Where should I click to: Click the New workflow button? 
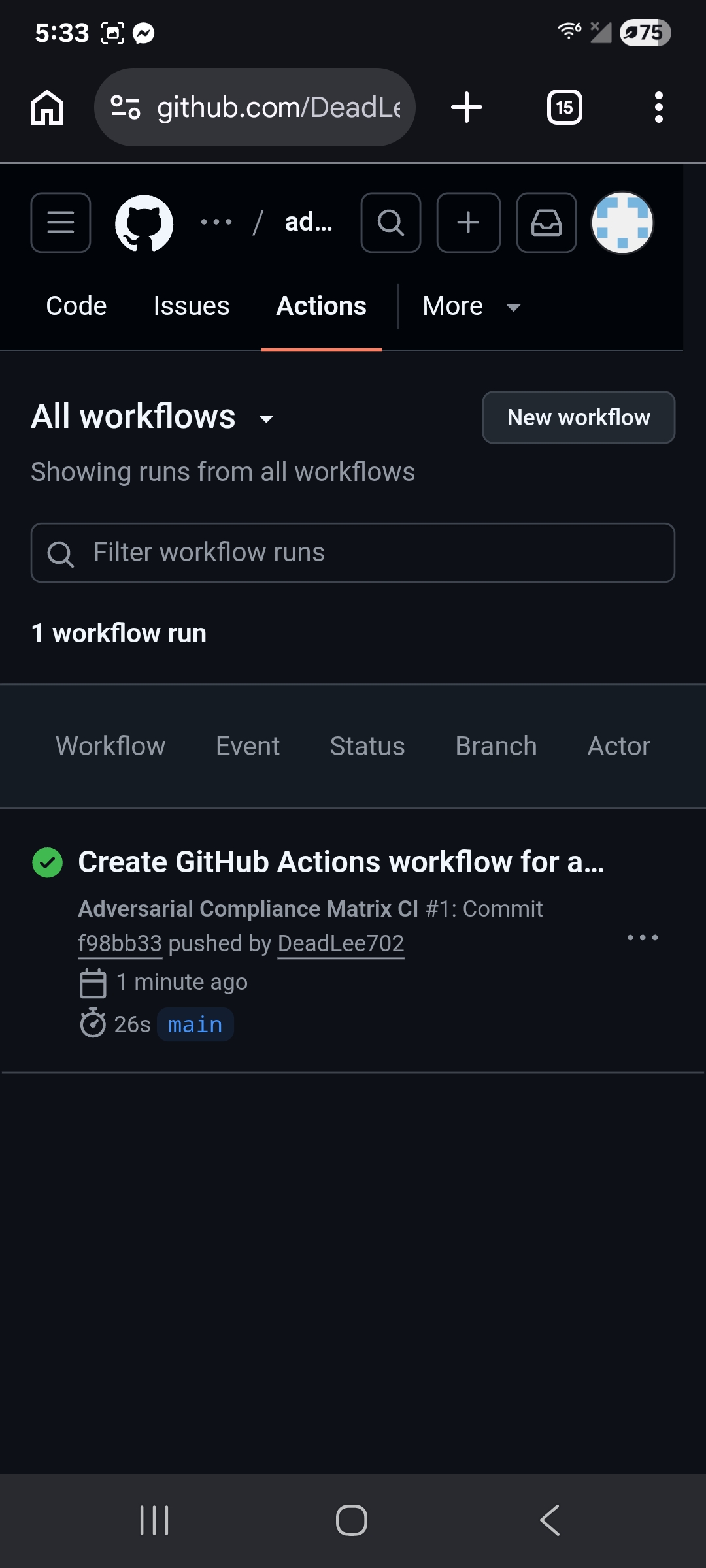click(579, 417)
